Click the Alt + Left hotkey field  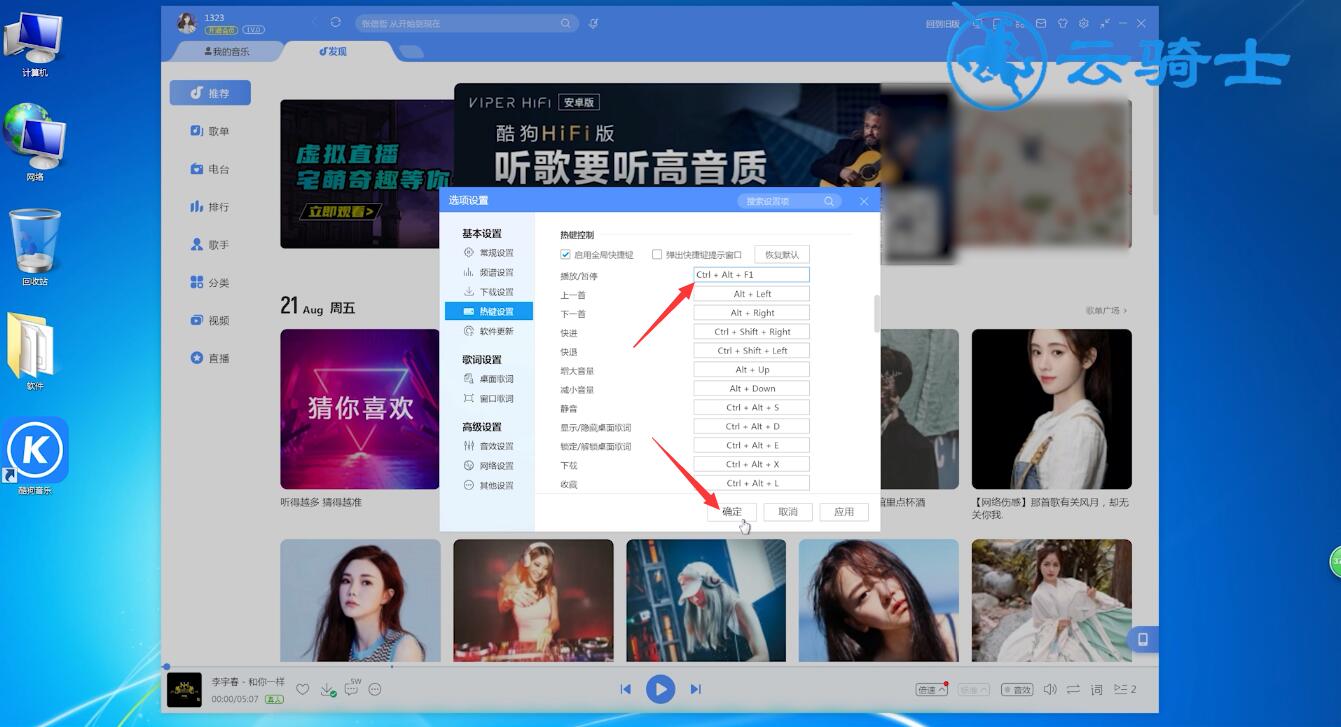coord(751,294)
